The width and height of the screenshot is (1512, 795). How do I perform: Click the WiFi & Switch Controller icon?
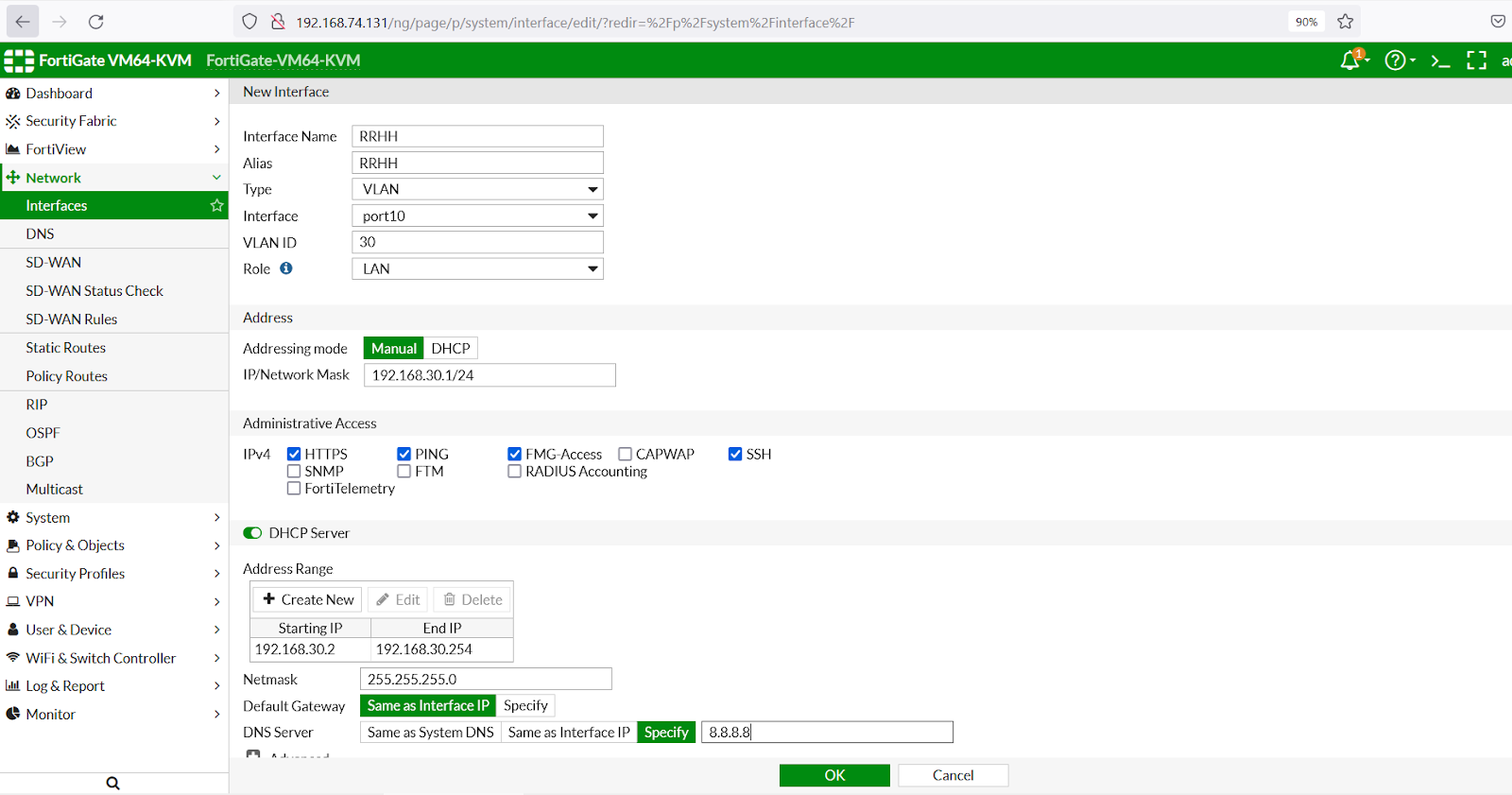point(13,657)
